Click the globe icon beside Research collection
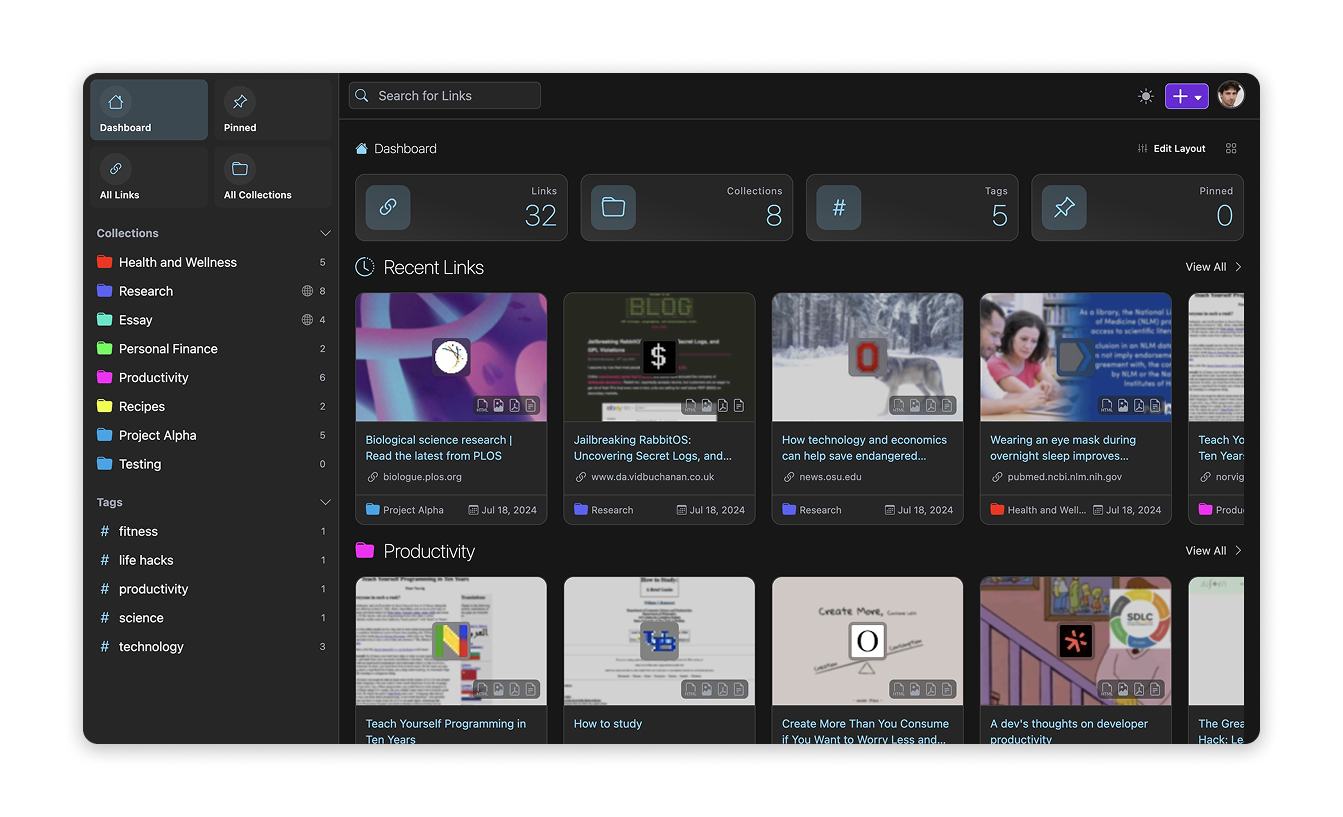 (x=307, y=291)
